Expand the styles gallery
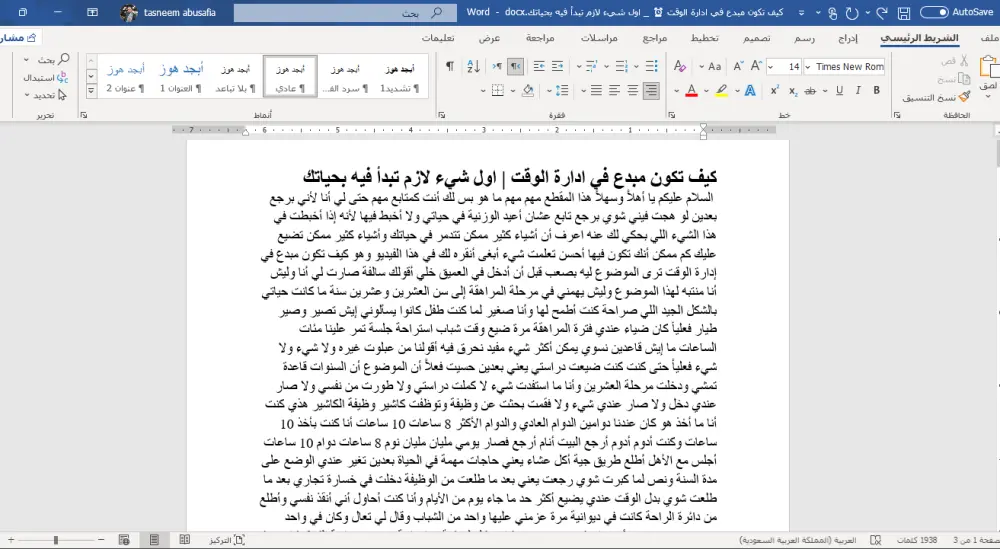The width and height of the screenshot is (1000, 549). [91, 91]
